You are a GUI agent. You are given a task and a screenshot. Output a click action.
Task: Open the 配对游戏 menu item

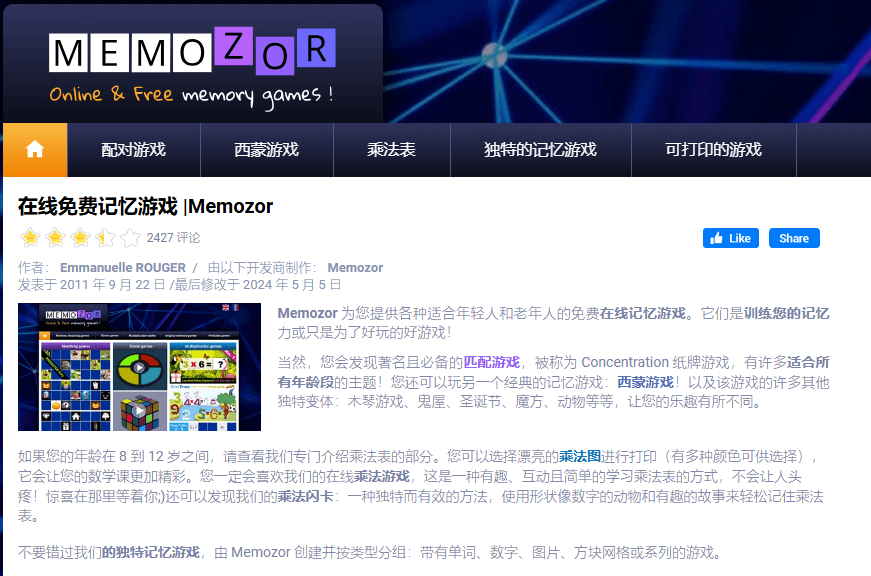tap(133, 150)
